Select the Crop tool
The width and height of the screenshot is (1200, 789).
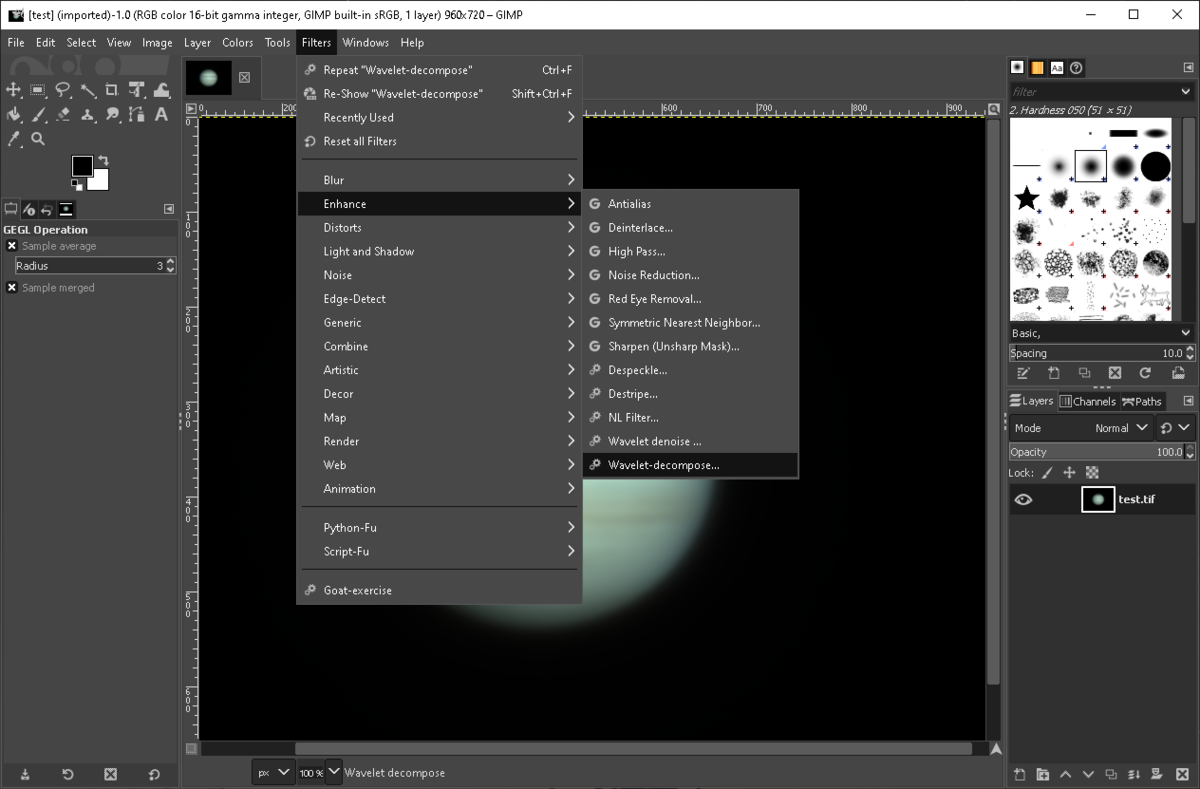click(x=112, y=90)
